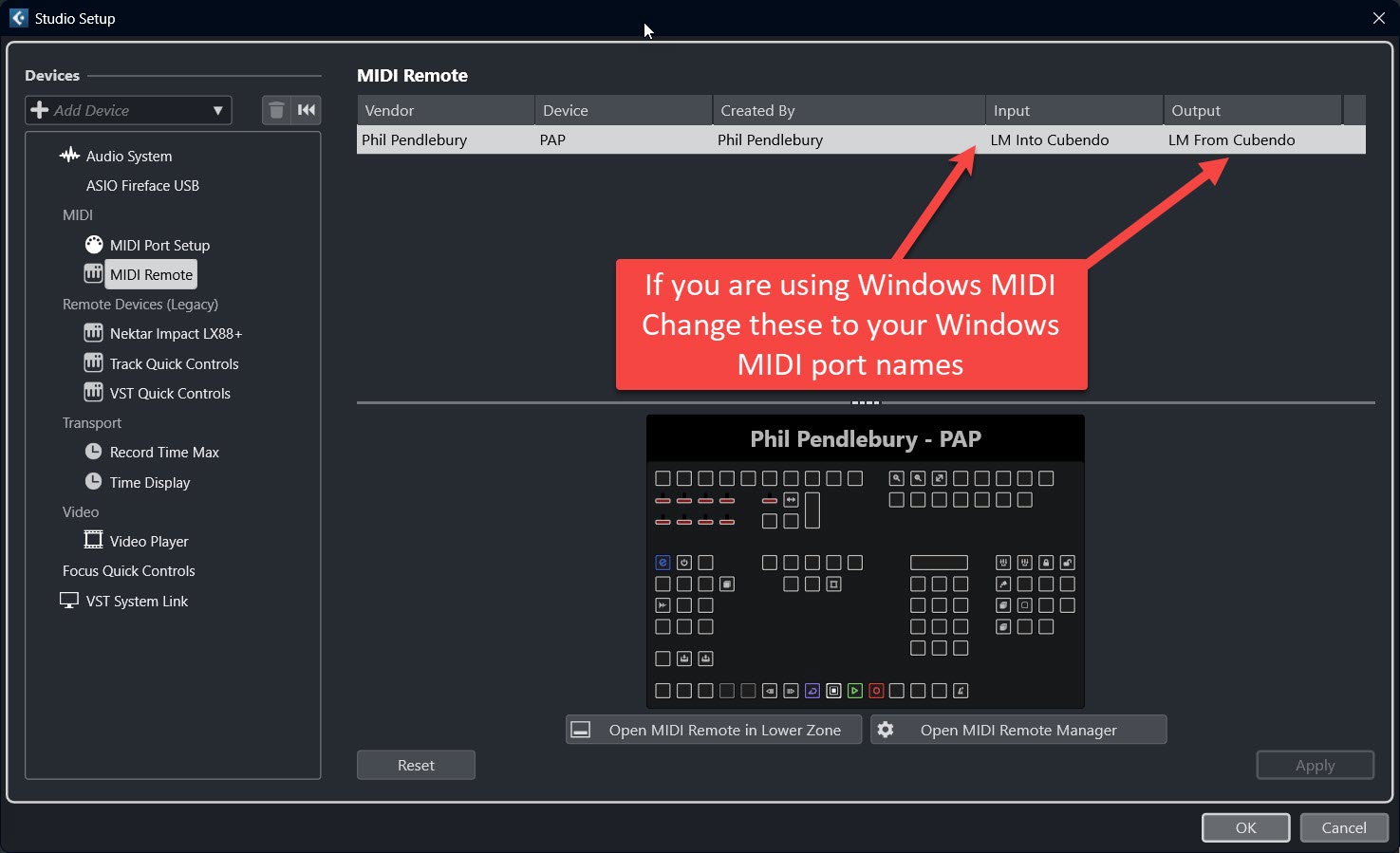Image resolution: width=1400 pixels, height=853 pixels.
Task: Click the Vendor column header
Action: 445,110
